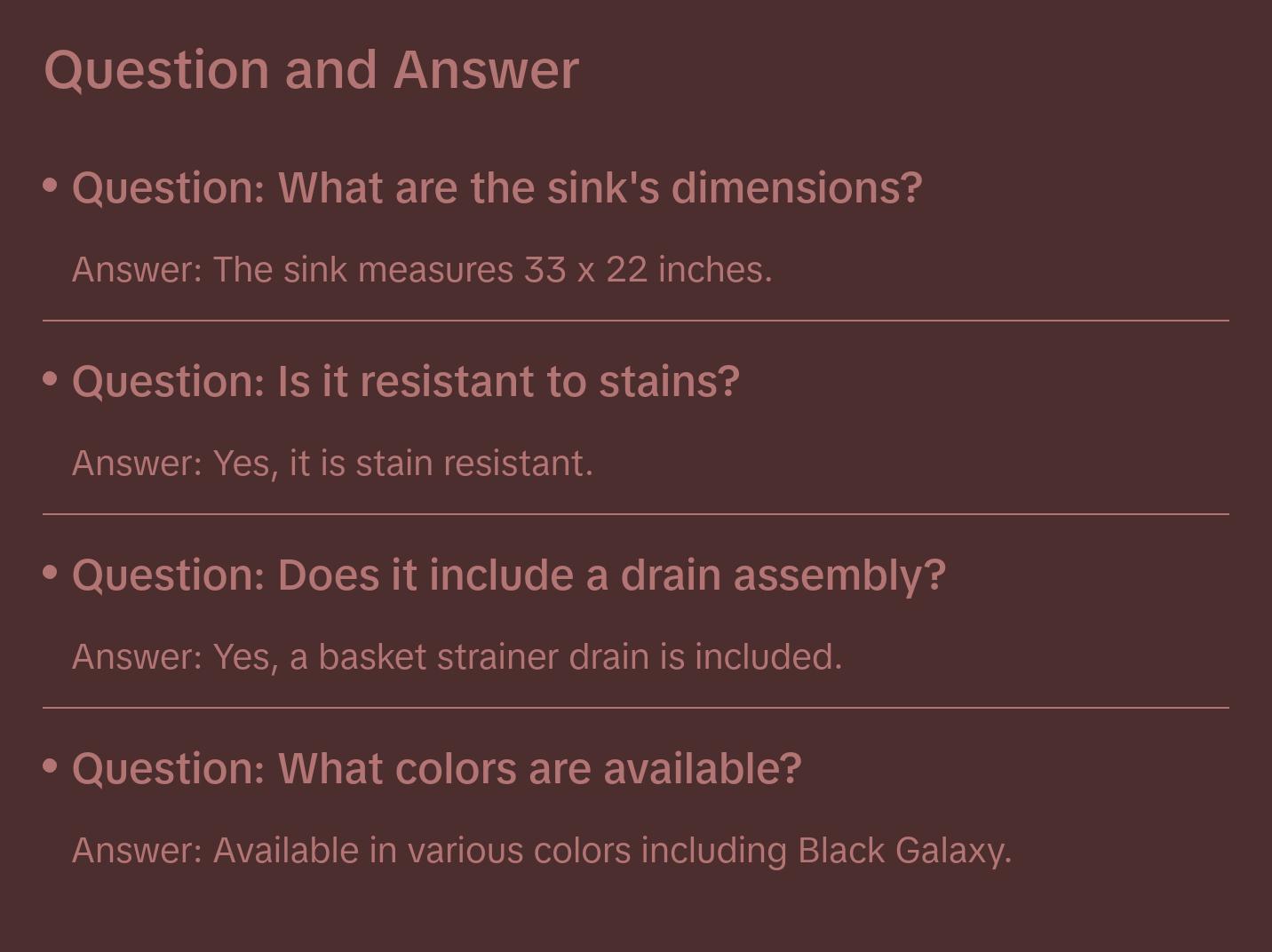Screen dimensions: 1272x952
Task: Click the word "Question:" in the drain assembly item
Action: coord(169,575)
